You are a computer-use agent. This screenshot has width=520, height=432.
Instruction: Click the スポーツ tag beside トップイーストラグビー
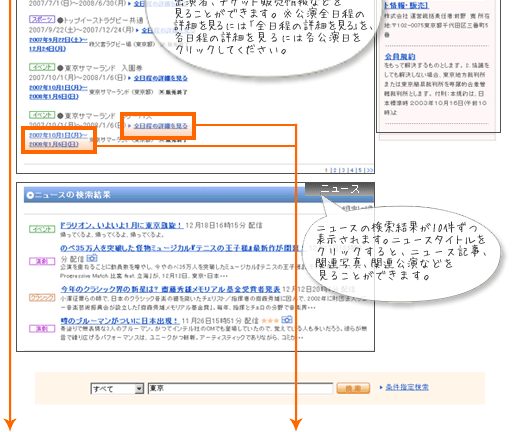tap(42, 19)
